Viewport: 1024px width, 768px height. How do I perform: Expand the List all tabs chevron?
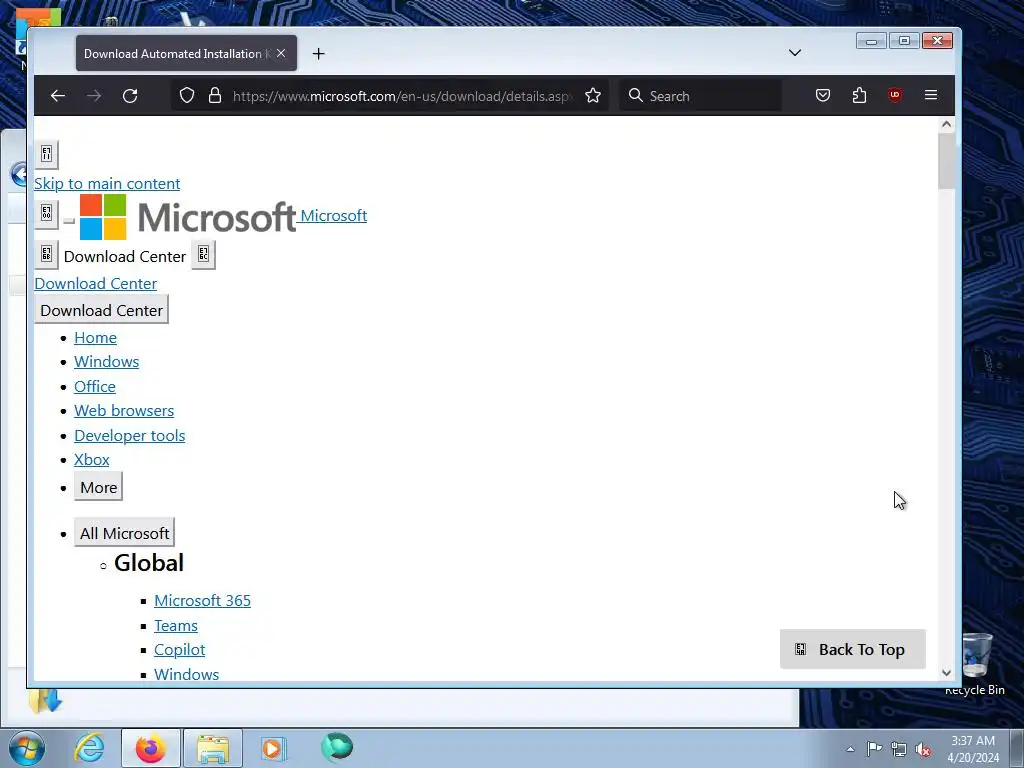point(795,53)
